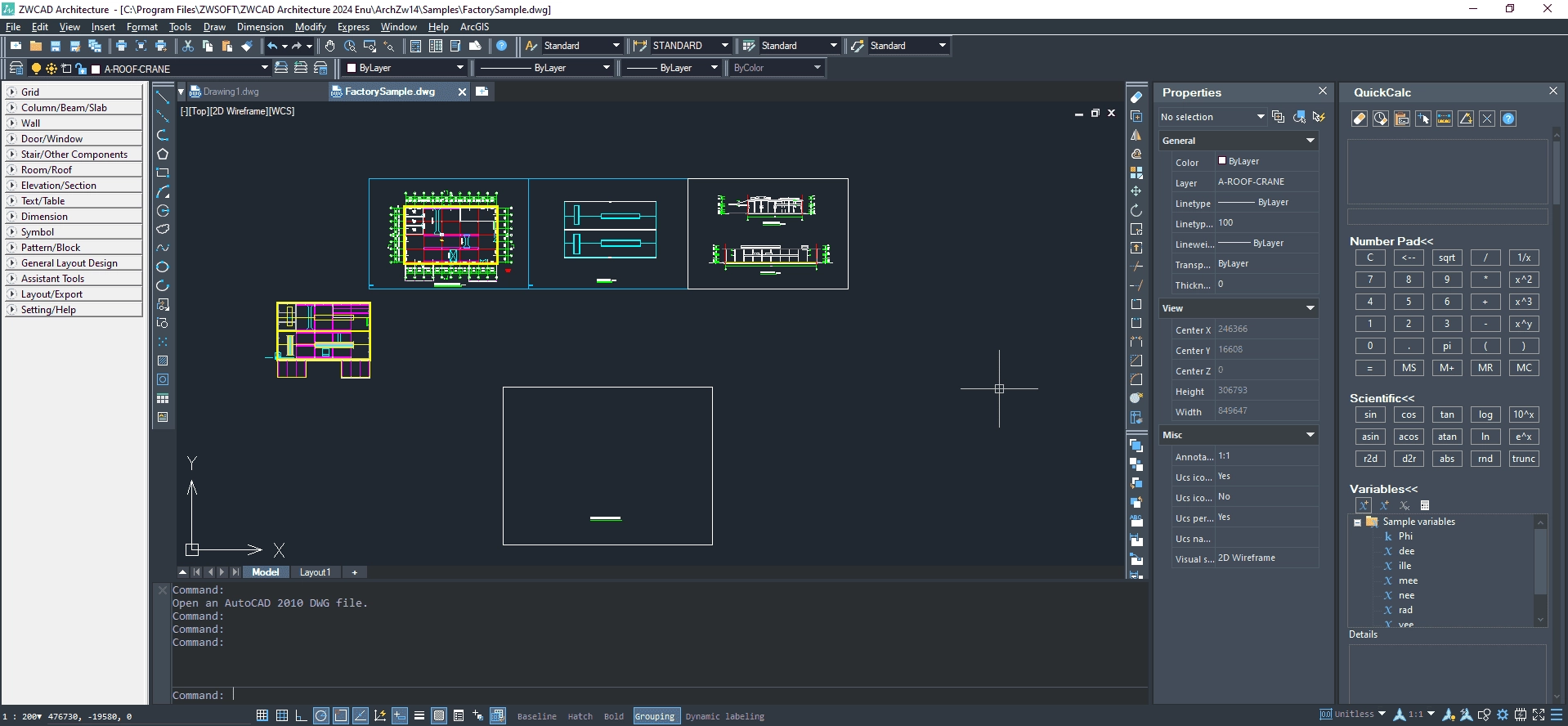The width and height of the screenshot is (1568, 726).
Task: Click QuickCalc Clear History icon
Action: (1381, 119)
